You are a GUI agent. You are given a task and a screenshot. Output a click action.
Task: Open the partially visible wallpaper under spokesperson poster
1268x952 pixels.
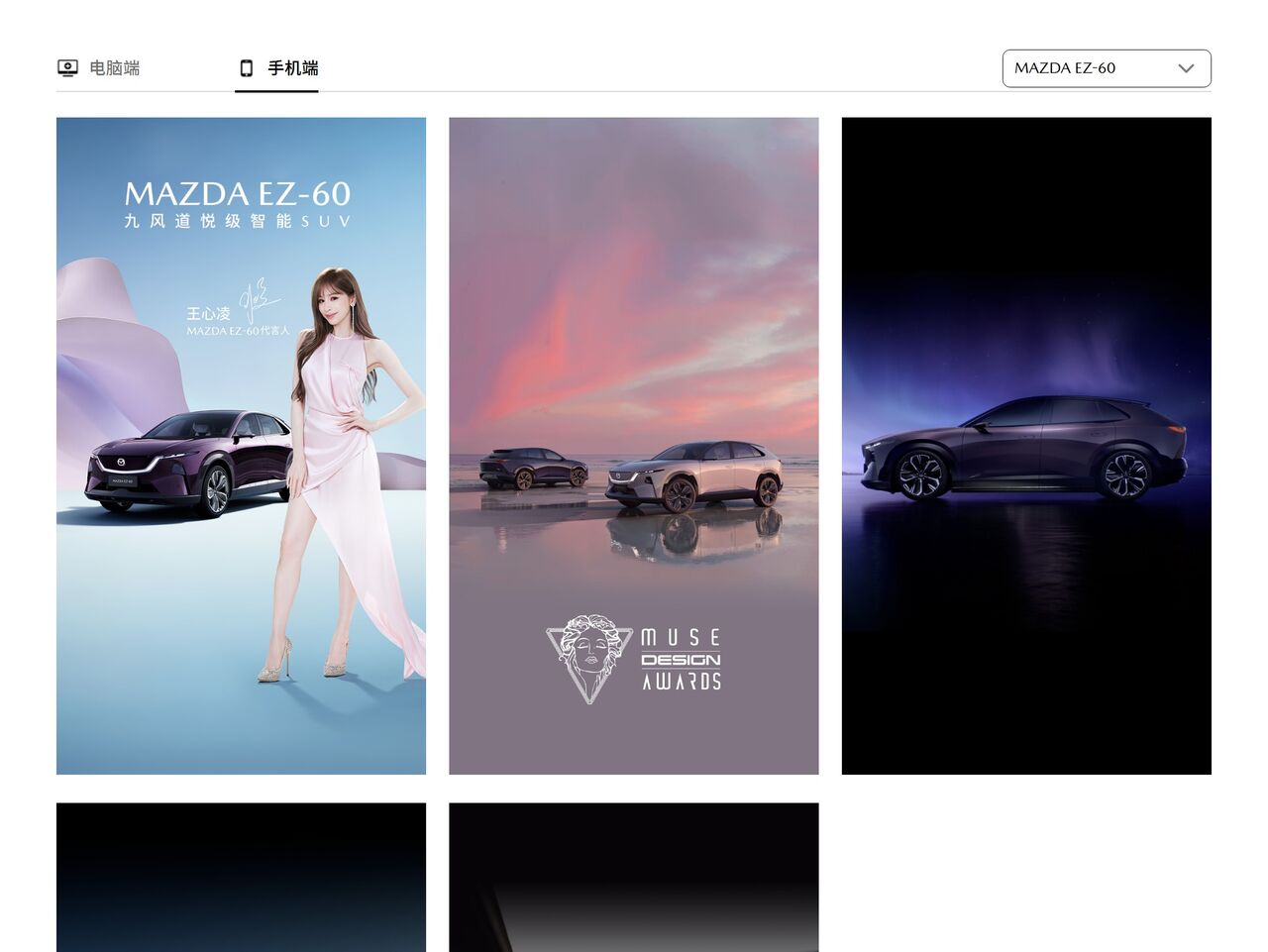coord(241,877)
